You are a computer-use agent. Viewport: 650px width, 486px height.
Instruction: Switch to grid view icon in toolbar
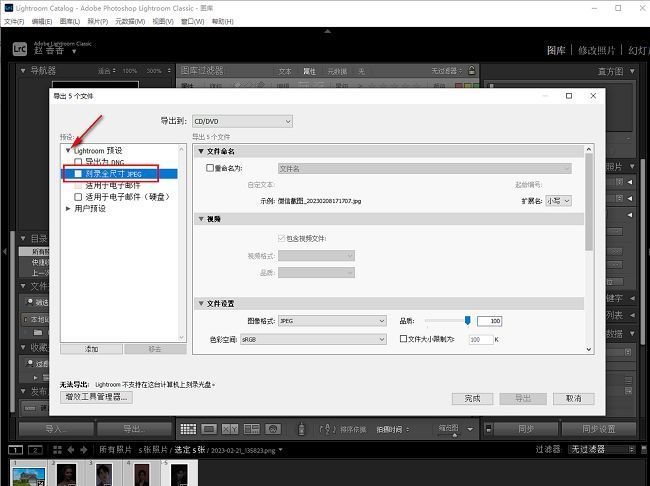pyautogui.click(x=187, y=429)
